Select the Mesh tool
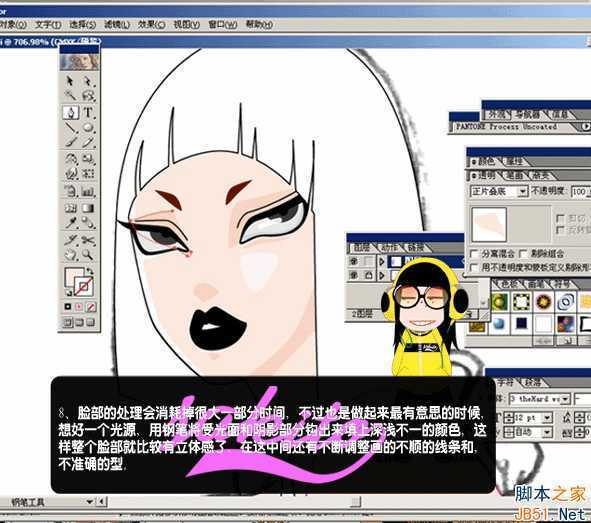 pos(70,208)
